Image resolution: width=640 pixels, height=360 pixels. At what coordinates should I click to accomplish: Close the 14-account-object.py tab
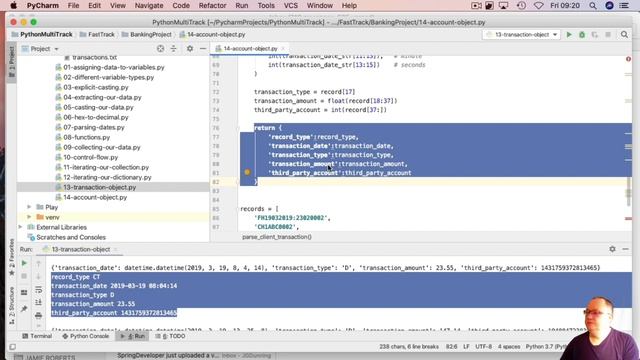coord(283,49)
